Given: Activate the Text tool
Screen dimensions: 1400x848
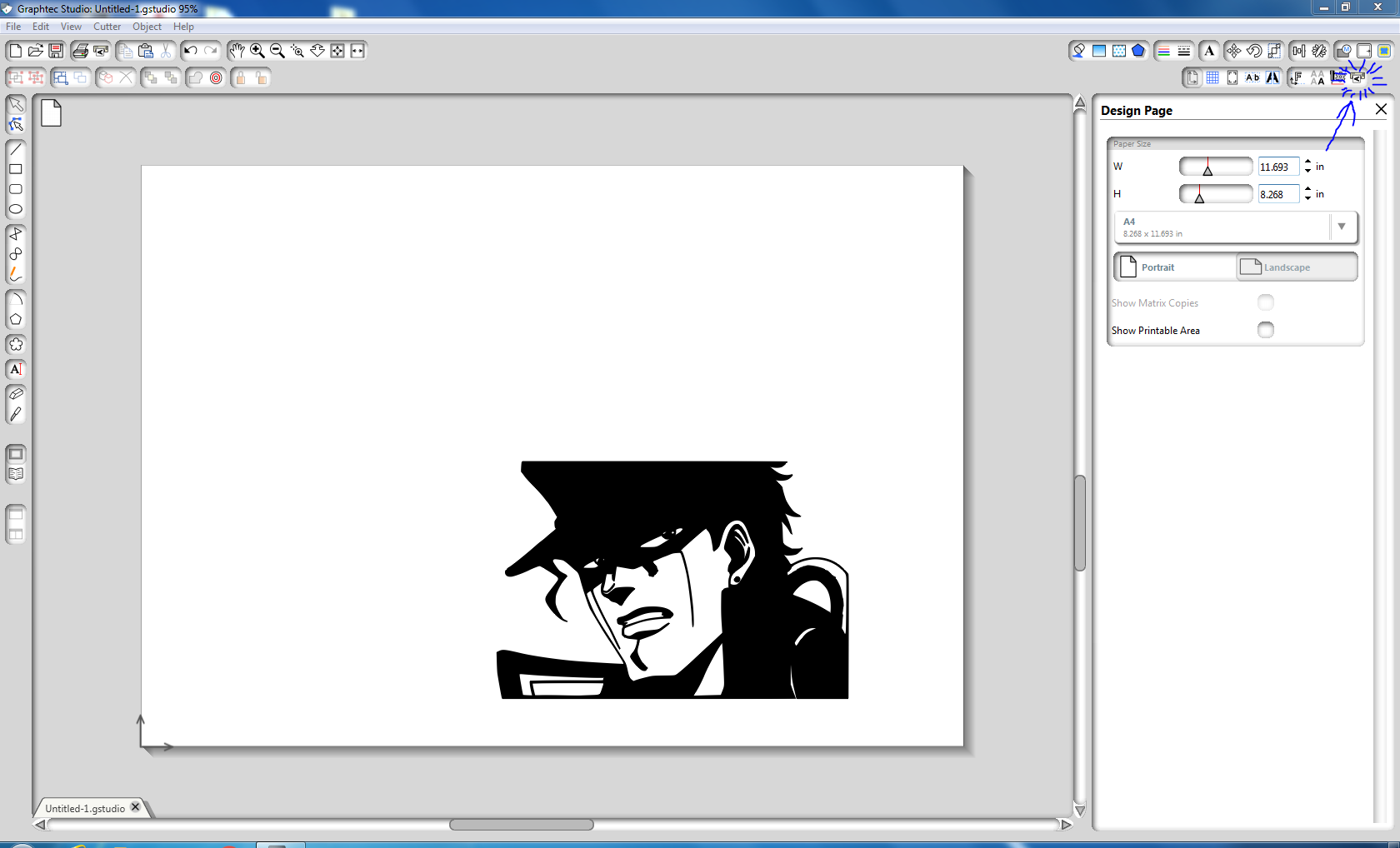Looking at the screenshot, I should (16, 369).
